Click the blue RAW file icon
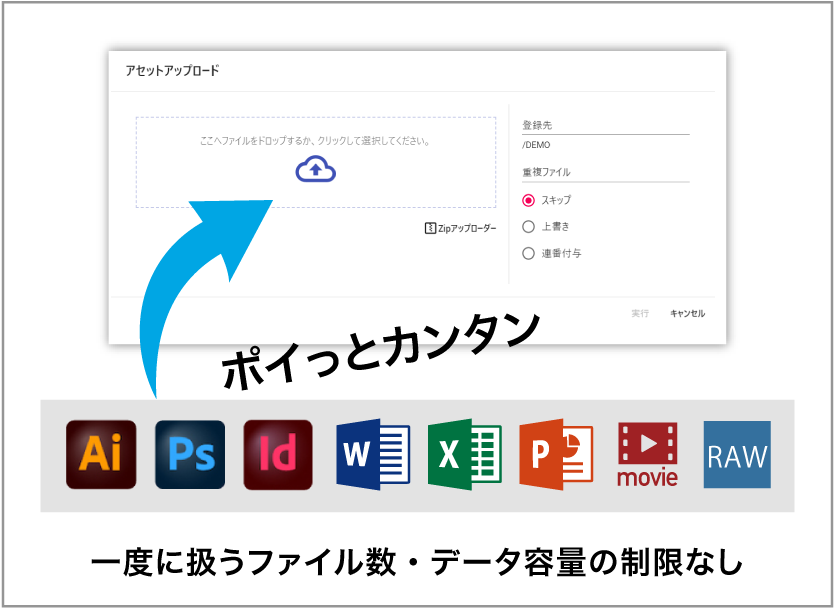Viewport: 835px width, 609px height. click(x=737, y=455)
